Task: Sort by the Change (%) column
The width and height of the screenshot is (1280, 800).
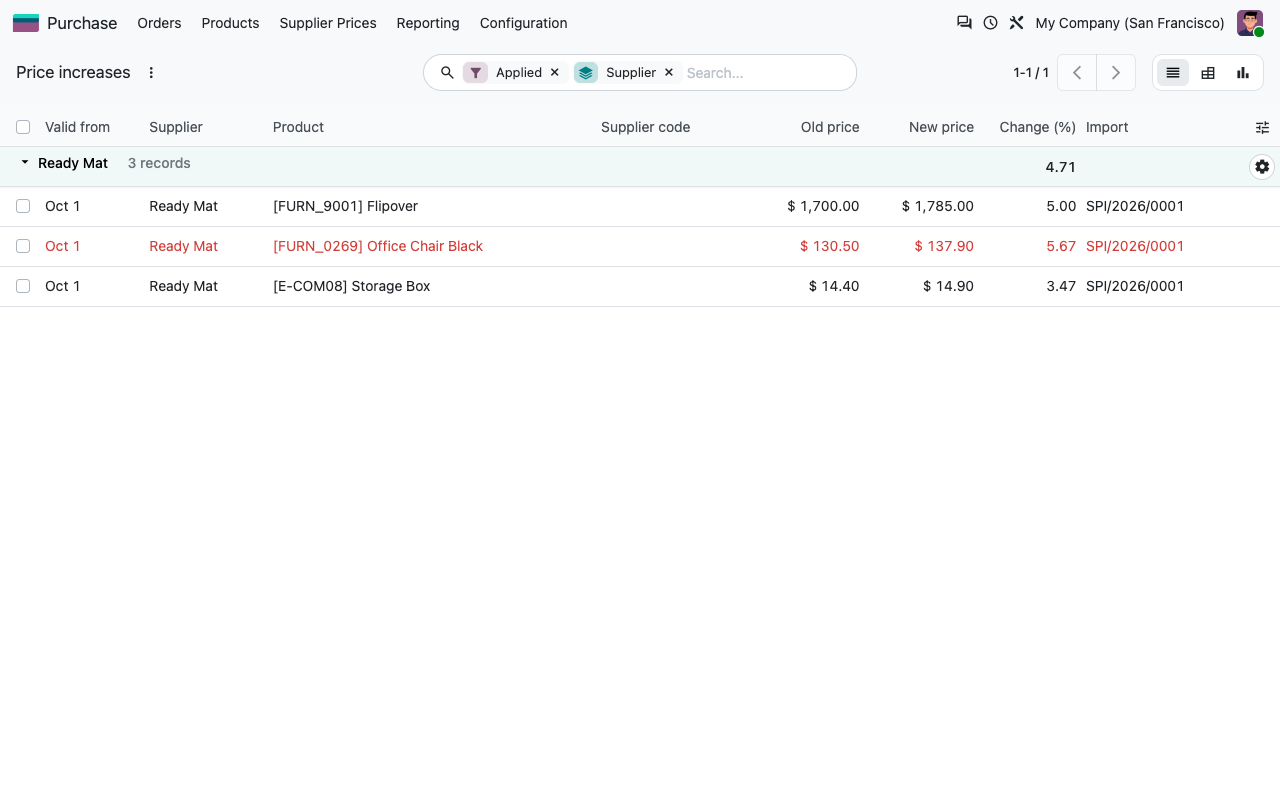Action: (x=1038, y=127)
